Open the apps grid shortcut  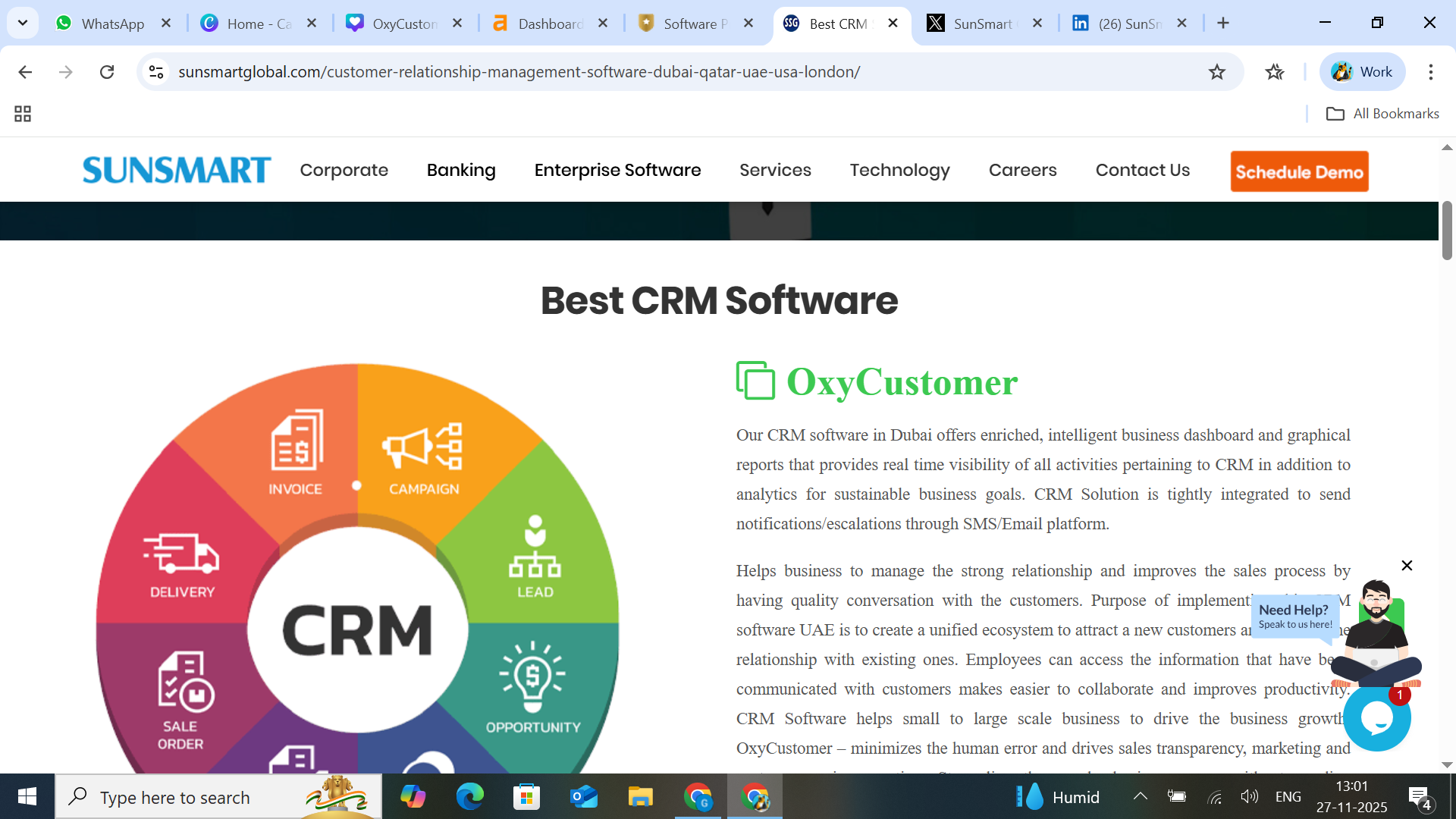coord(23,114)
